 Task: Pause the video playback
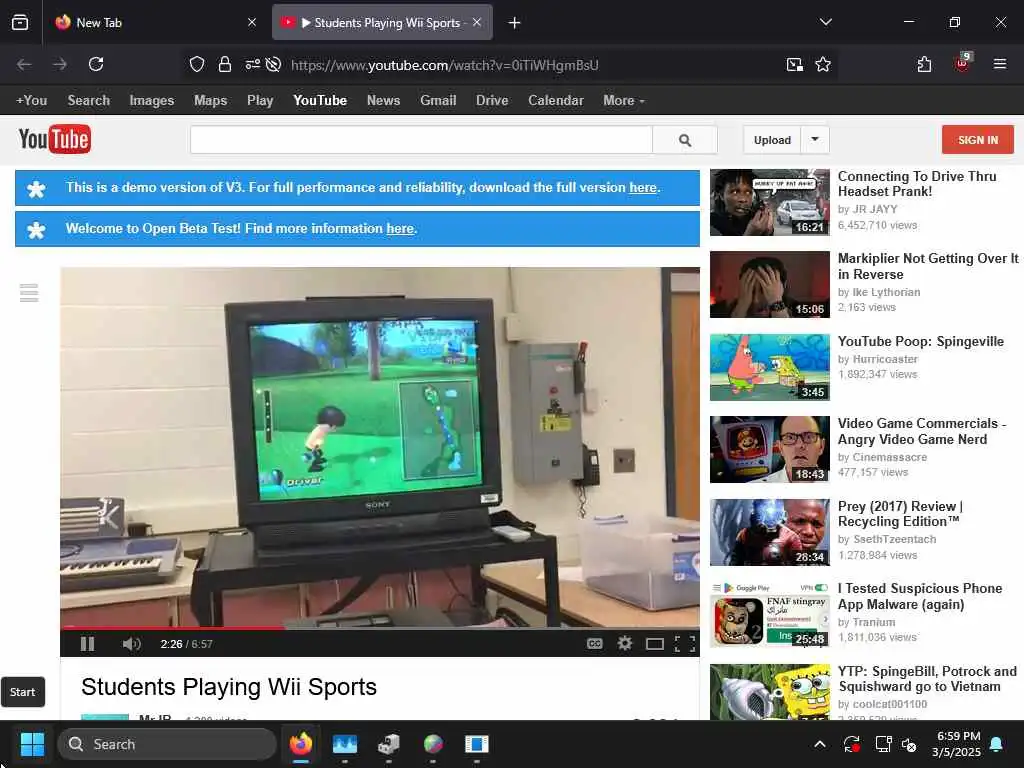[88, 644]
